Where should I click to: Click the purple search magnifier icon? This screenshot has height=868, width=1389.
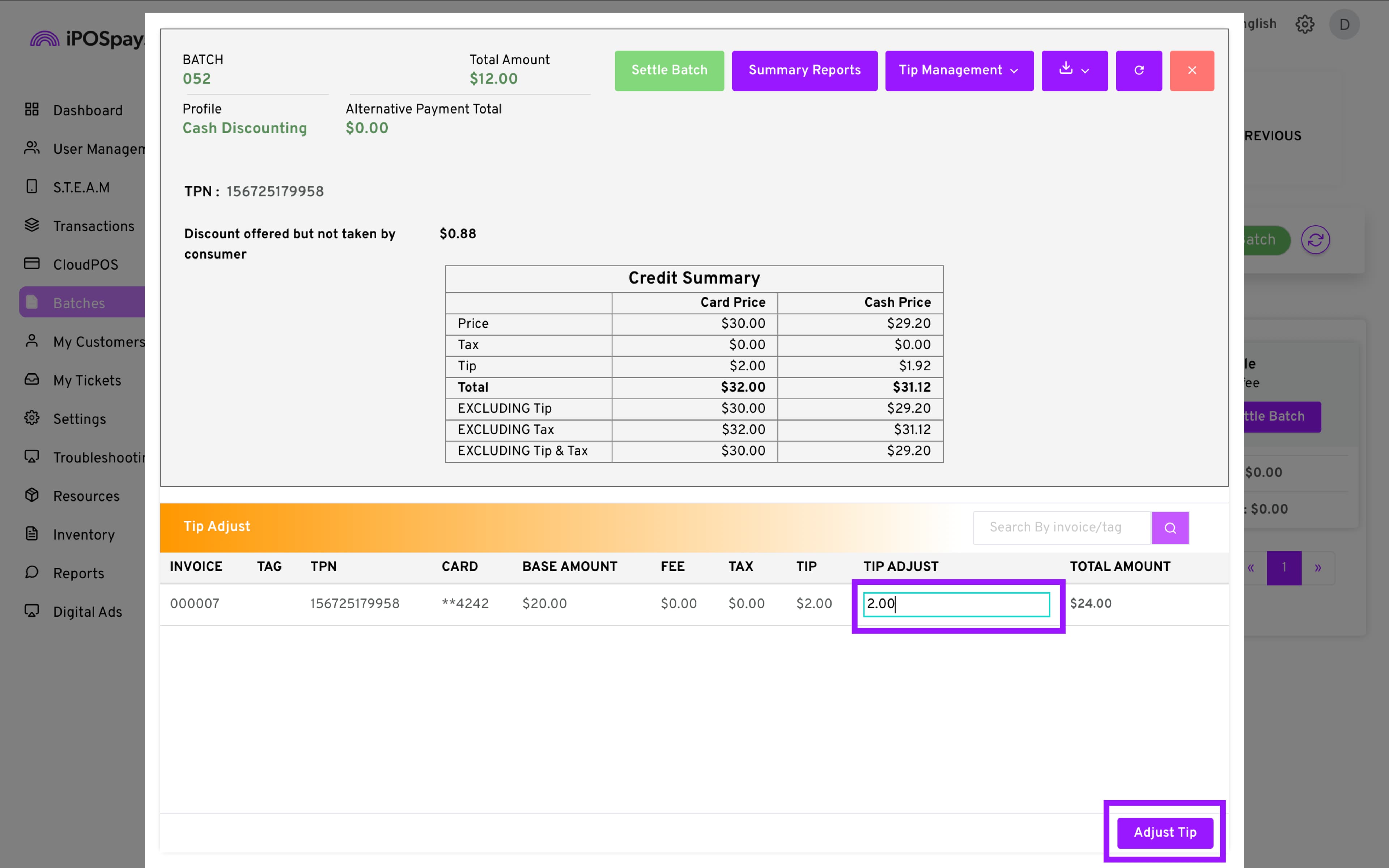click(x=1170, y=528)
